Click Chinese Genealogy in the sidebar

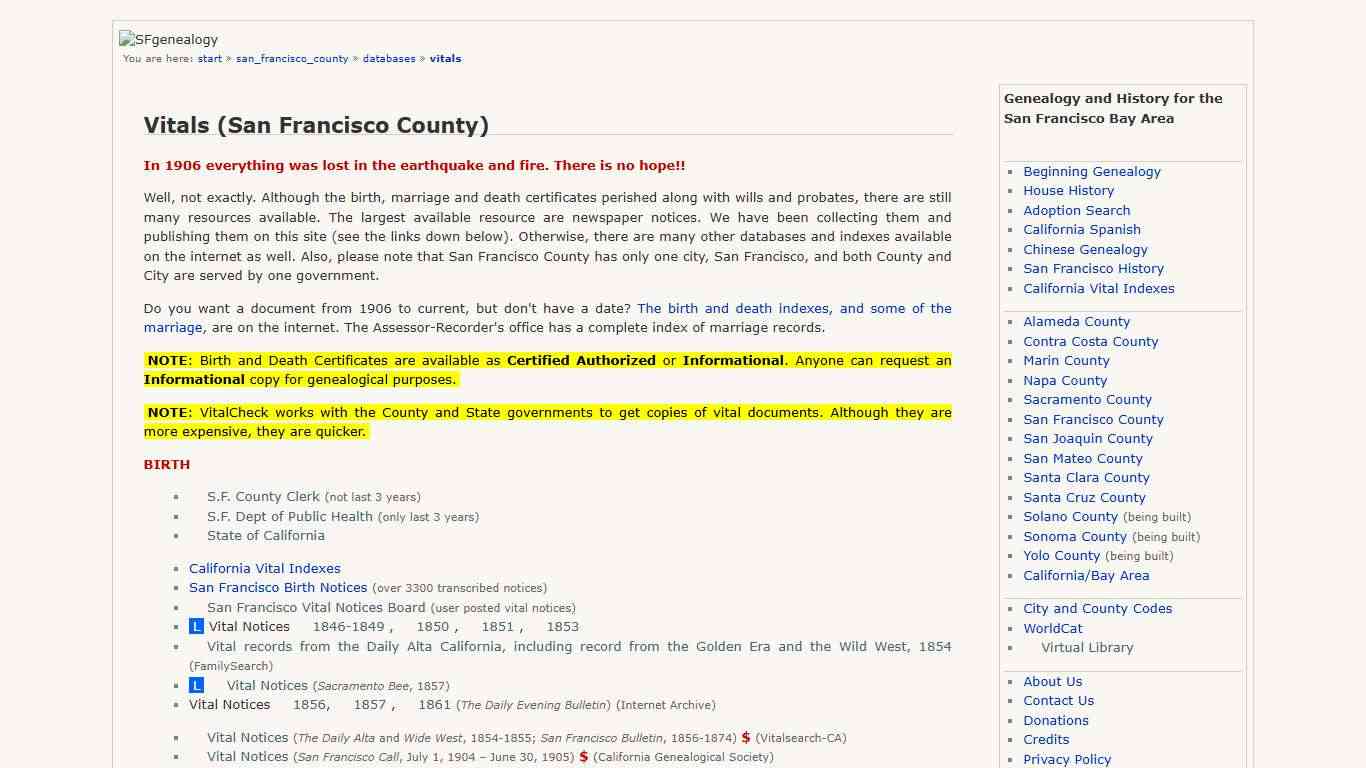tap(1085, 249)
